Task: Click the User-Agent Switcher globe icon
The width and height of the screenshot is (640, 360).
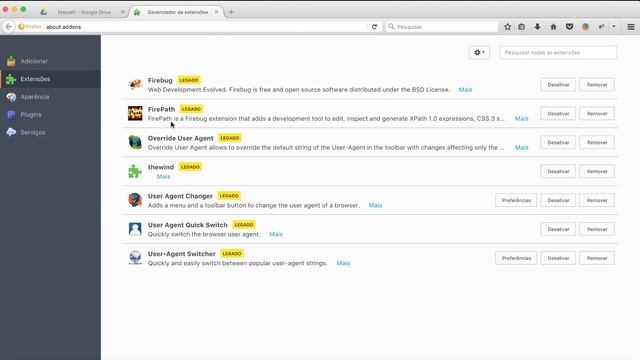Action: 135,258
